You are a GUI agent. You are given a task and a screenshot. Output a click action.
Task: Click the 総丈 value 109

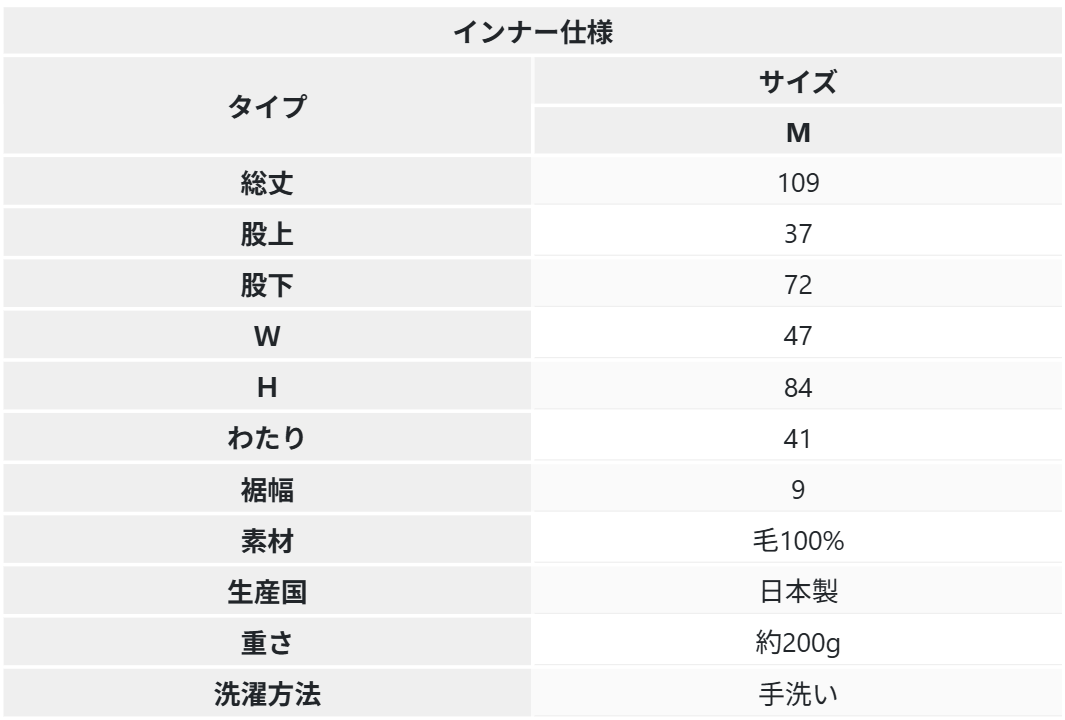tap(797, 183)
